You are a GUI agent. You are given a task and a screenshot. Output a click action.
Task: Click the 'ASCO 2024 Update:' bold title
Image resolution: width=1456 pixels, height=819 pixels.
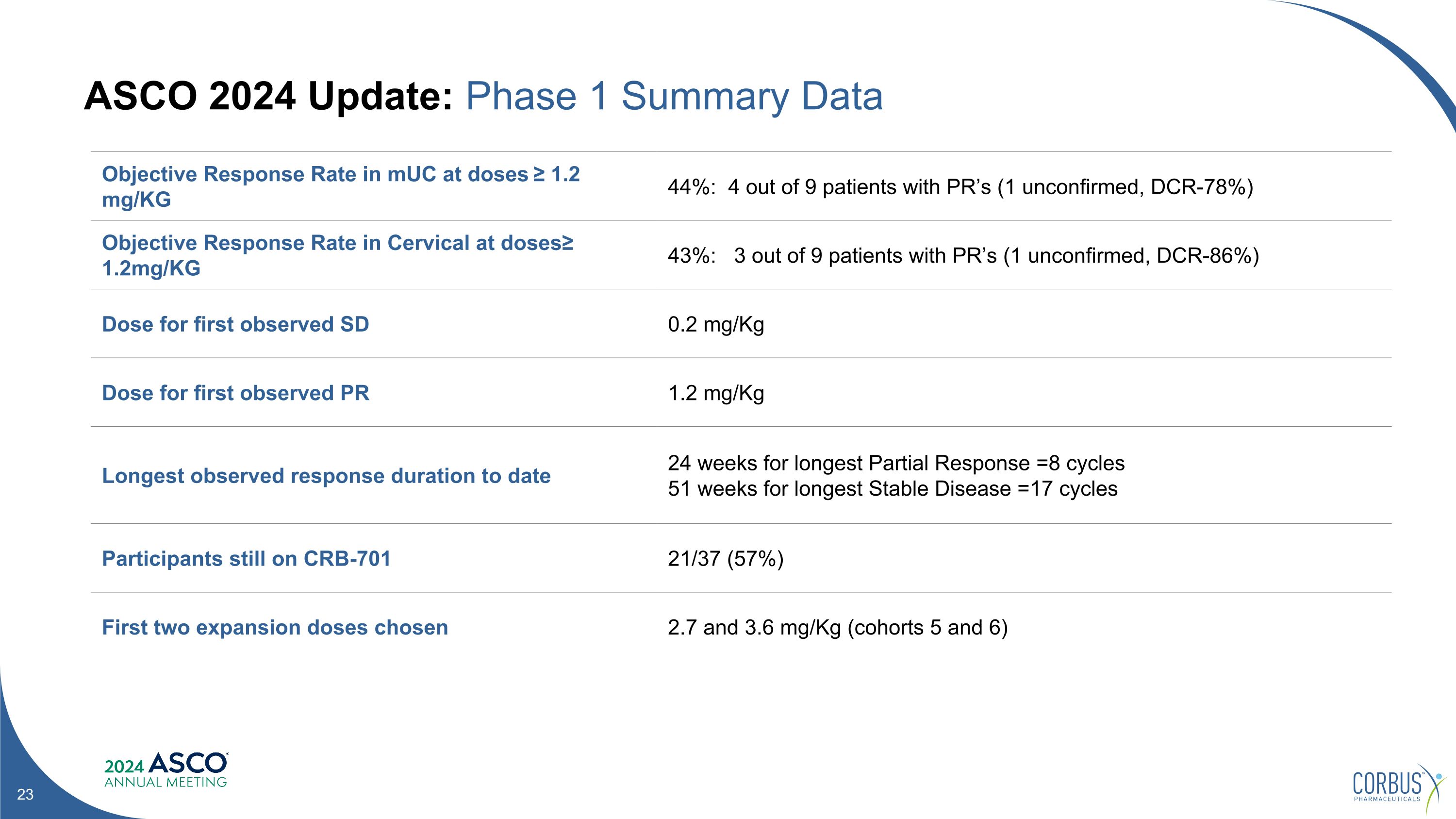(x=268, y=96)
